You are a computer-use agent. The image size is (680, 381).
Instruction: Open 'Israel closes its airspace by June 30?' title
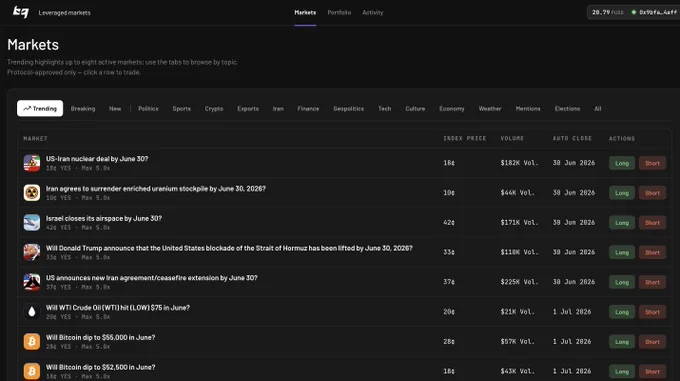point(104,218)
